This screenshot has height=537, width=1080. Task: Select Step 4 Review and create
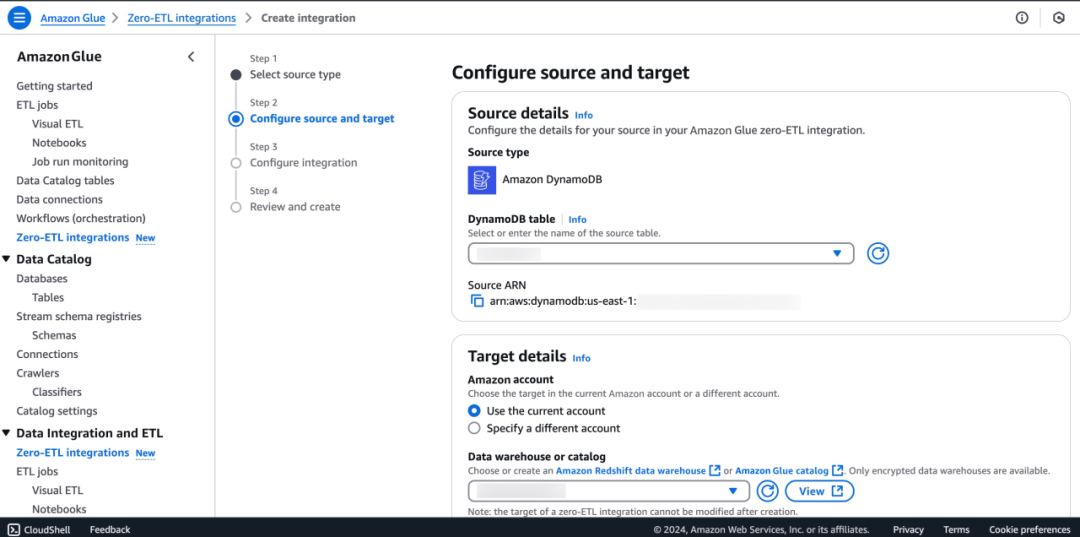coord(295,207)
